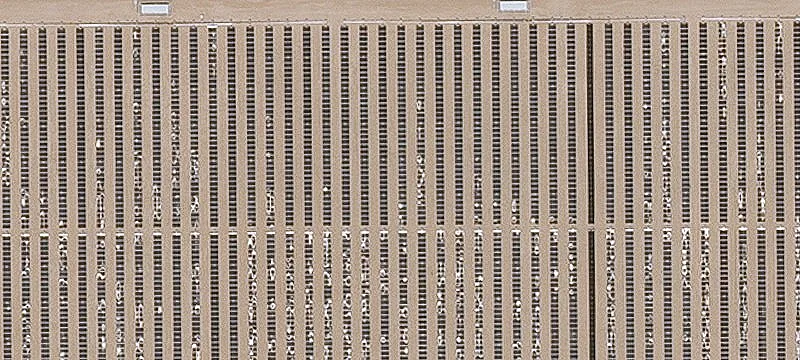Click the right white-roofed building at top
The width and height of the screenshot is (800, 360).
coord(513,6)
